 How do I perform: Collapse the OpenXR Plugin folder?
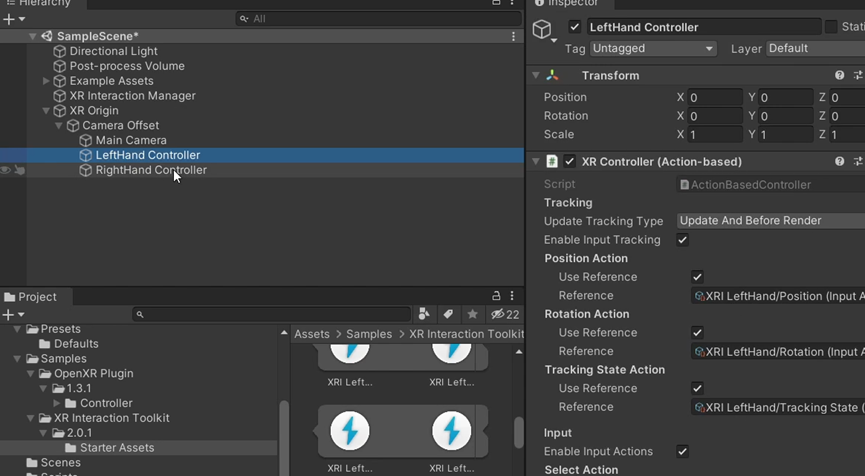30,374
